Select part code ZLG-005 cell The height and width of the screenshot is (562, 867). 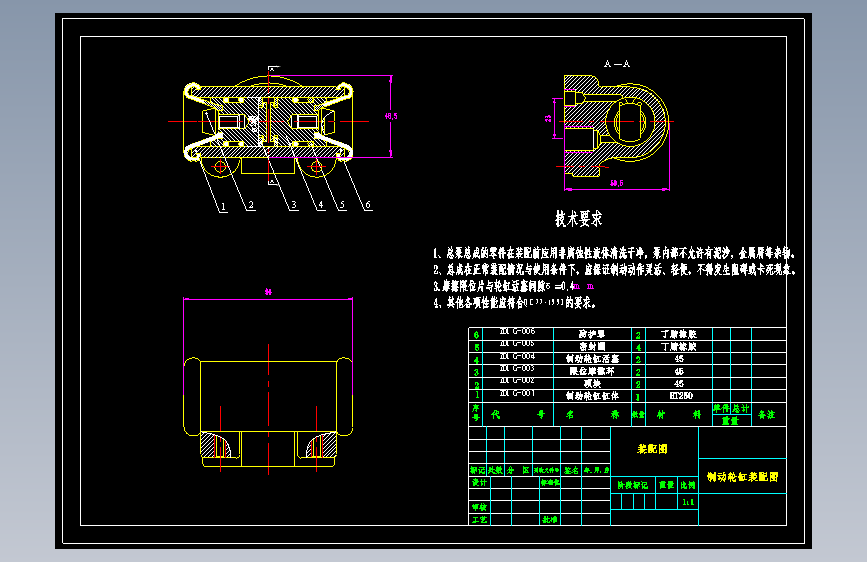518,344
